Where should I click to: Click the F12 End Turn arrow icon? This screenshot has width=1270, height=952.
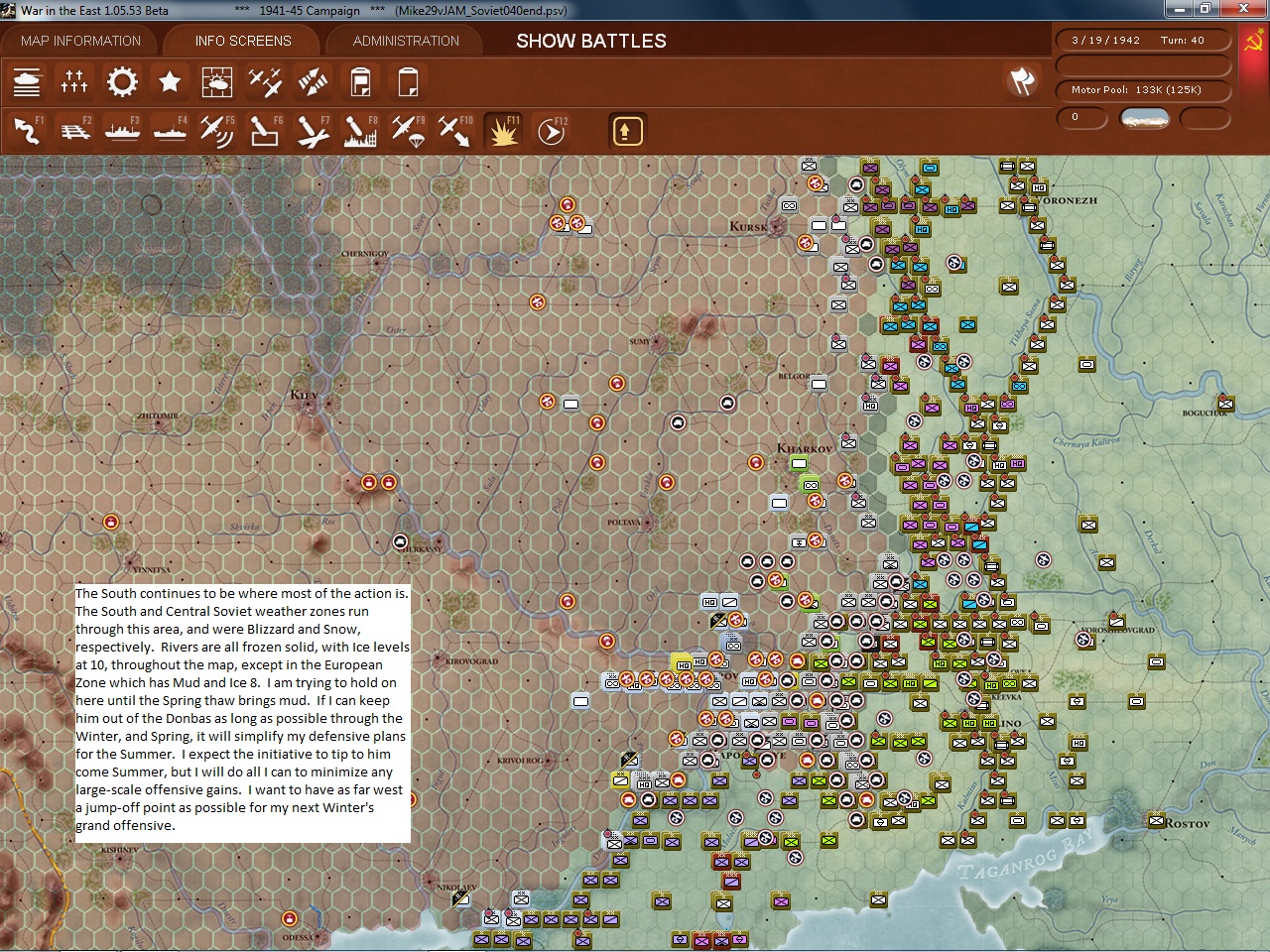tap(551, 130)
